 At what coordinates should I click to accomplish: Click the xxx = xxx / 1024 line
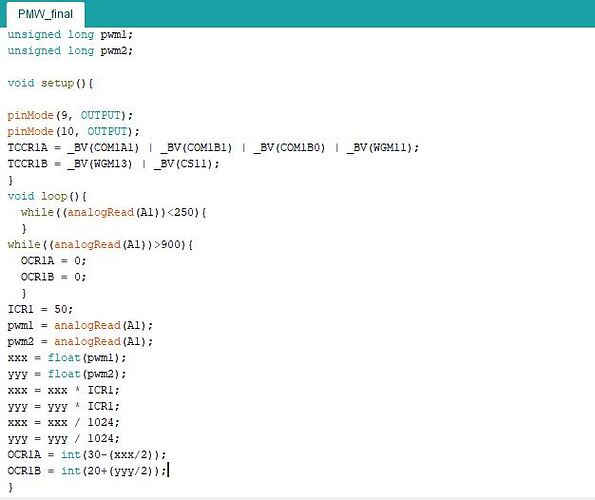(x=63, y=423)
